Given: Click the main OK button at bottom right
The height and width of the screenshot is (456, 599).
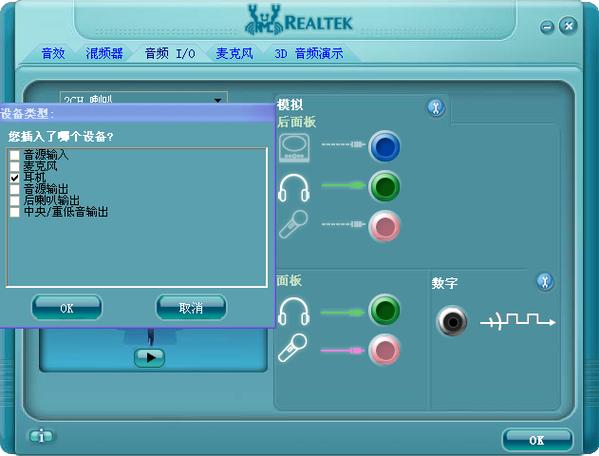Looking at the screenshot, I should (x=537, y=440).
